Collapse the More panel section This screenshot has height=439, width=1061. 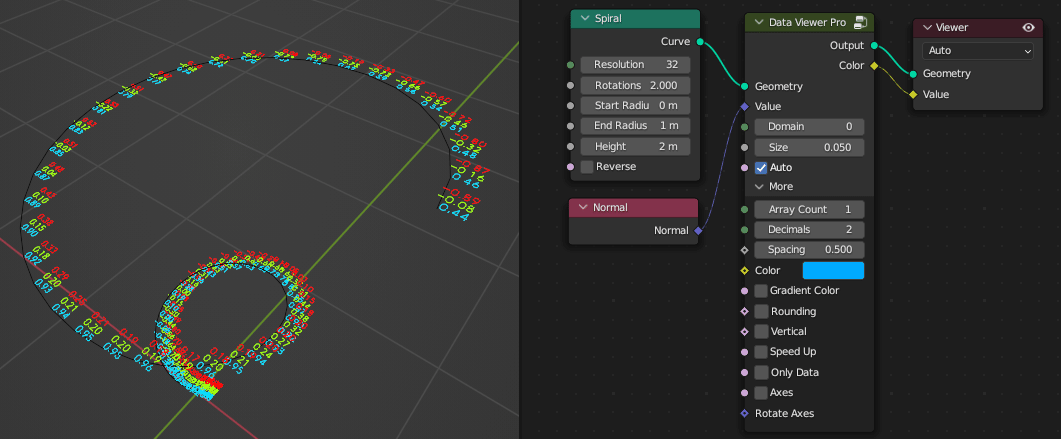(x=760, y=186)
